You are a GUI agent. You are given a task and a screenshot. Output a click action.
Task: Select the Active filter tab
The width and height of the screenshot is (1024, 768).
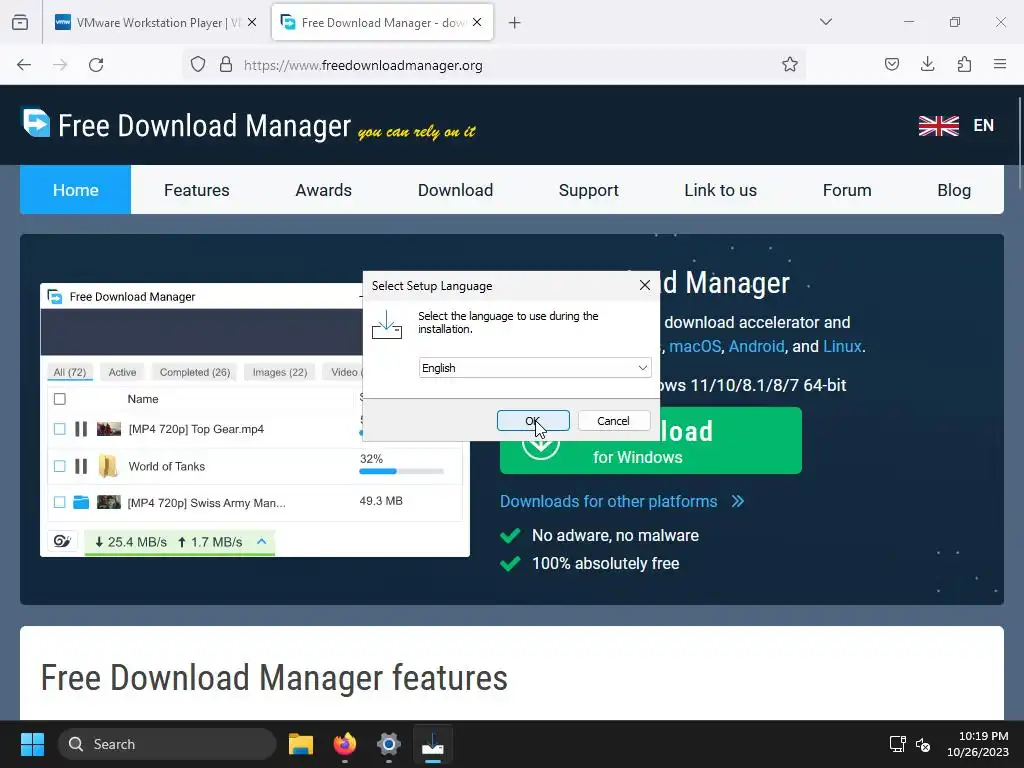[122, 372]
